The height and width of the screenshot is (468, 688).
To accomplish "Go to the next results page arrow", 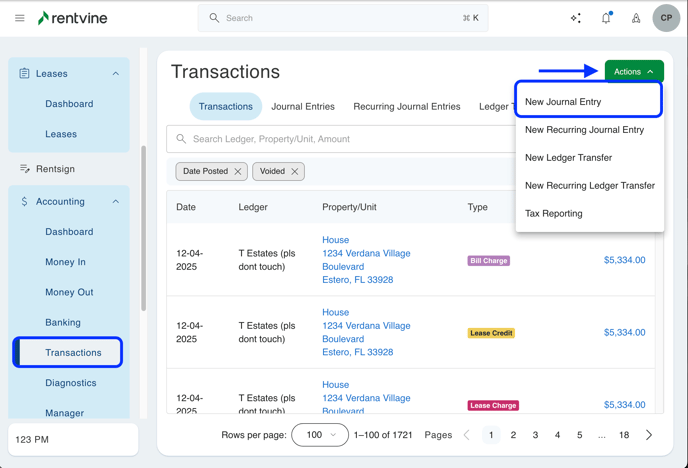I will (649, 435).
